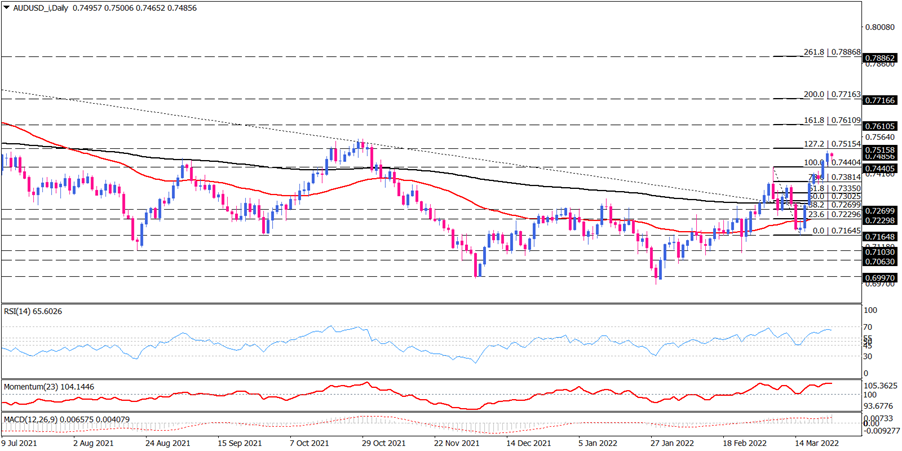Click the 9 Jul 2021 date label
Screen dimensions: 902x451
tap(17, 446)
